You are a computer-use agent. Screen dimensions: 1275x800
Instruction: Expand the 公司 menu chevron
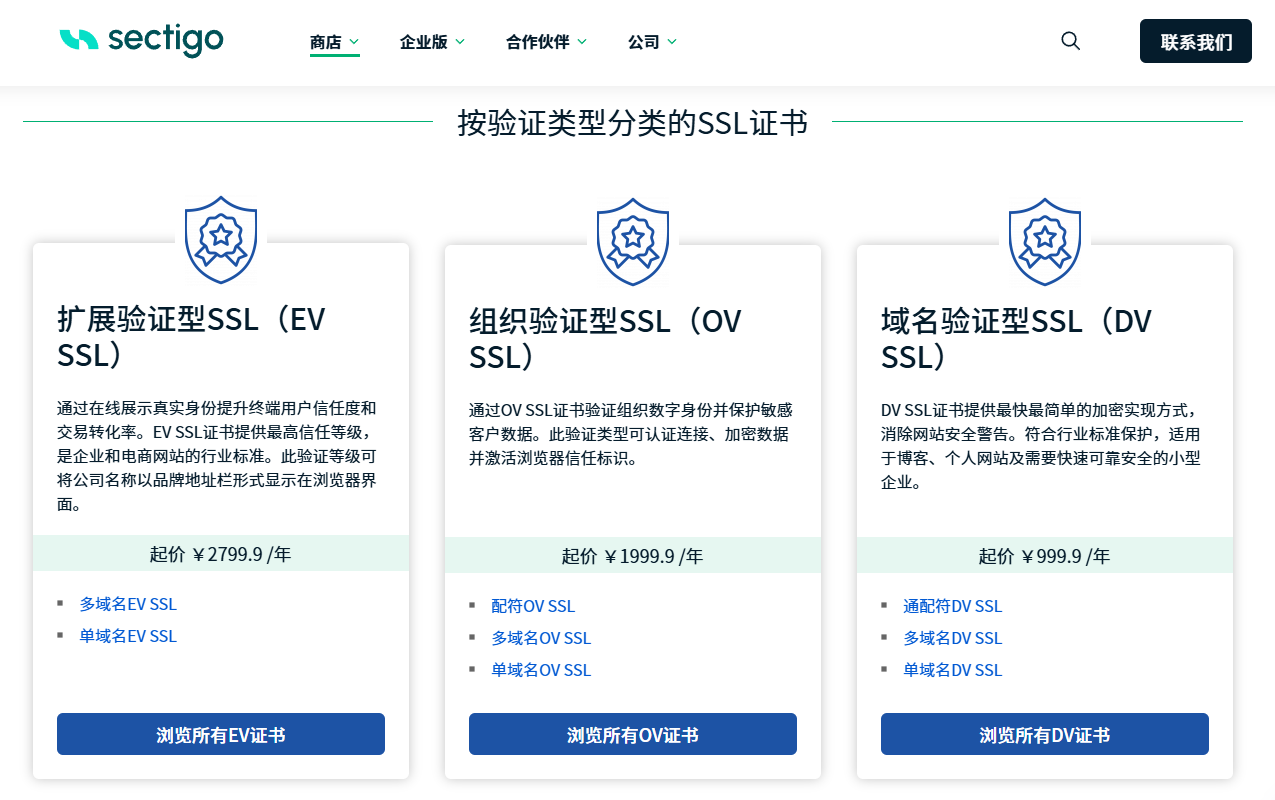click(x=672, y=42)
